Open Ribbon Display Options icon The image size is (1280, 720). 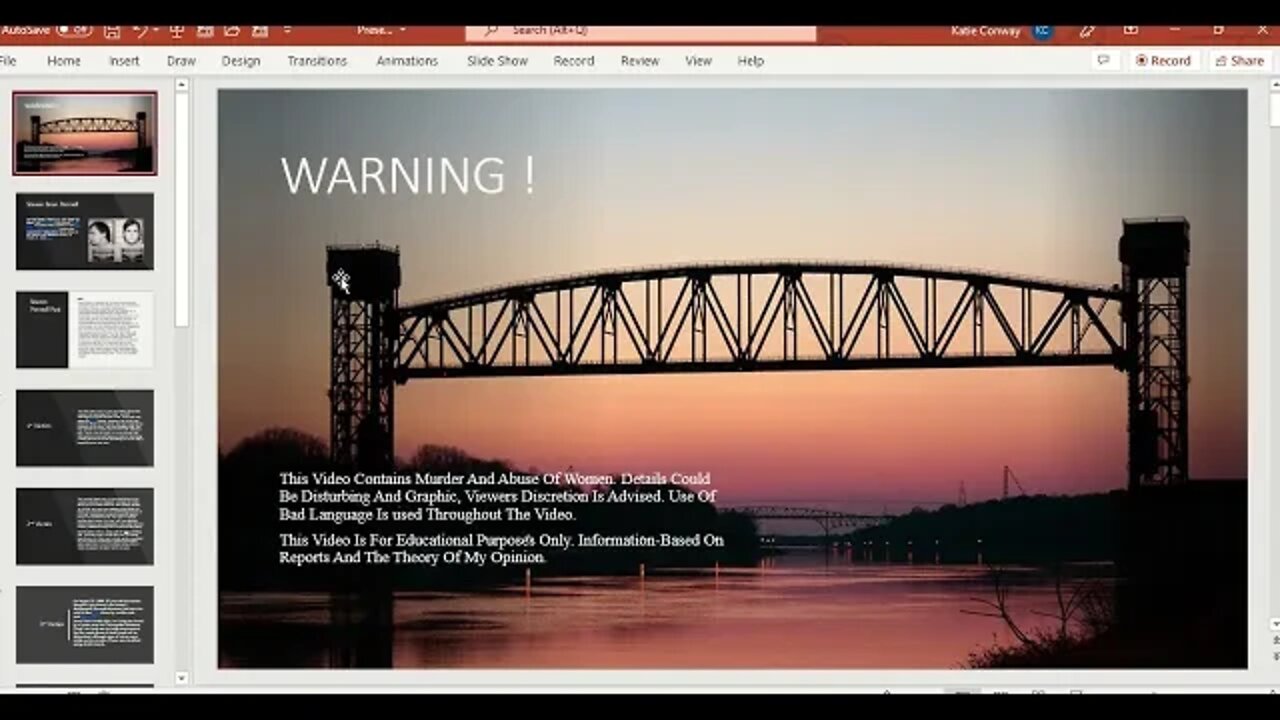tap(1130, 31)
